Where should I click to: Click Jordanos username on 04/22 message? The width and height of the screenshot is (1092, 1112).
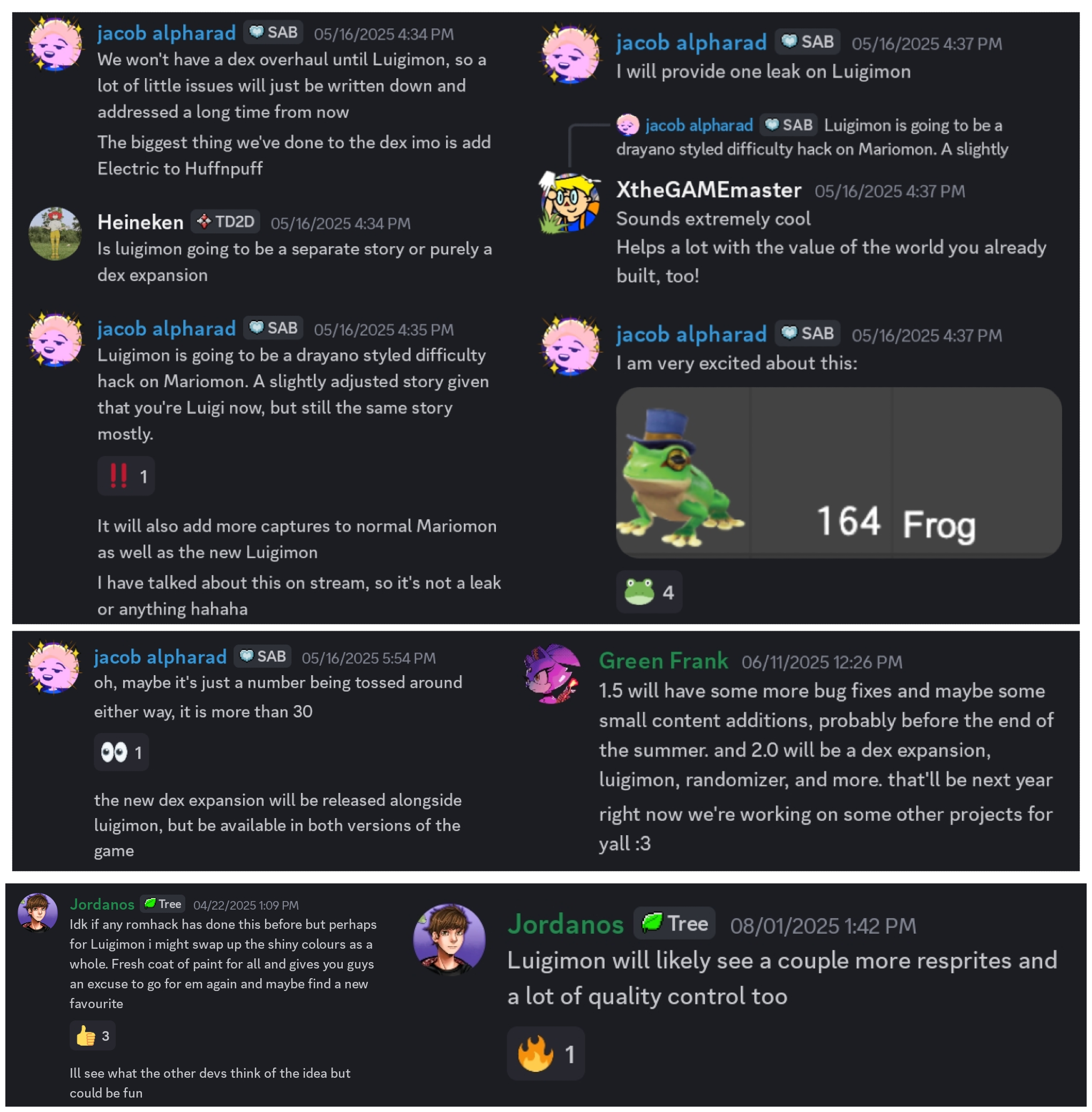(102, 904)
